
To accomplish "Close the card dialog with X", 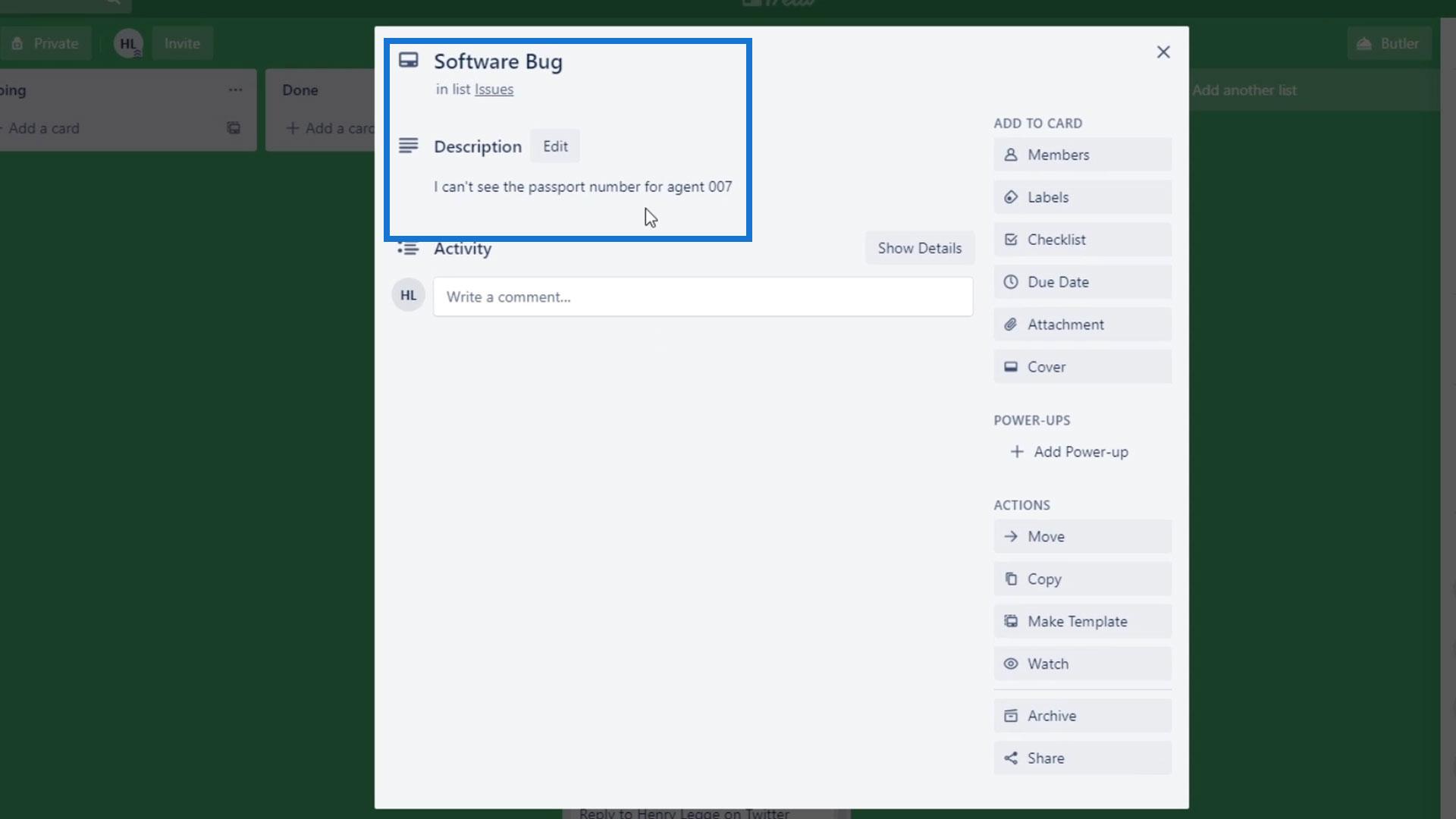I will (1163, 52).
